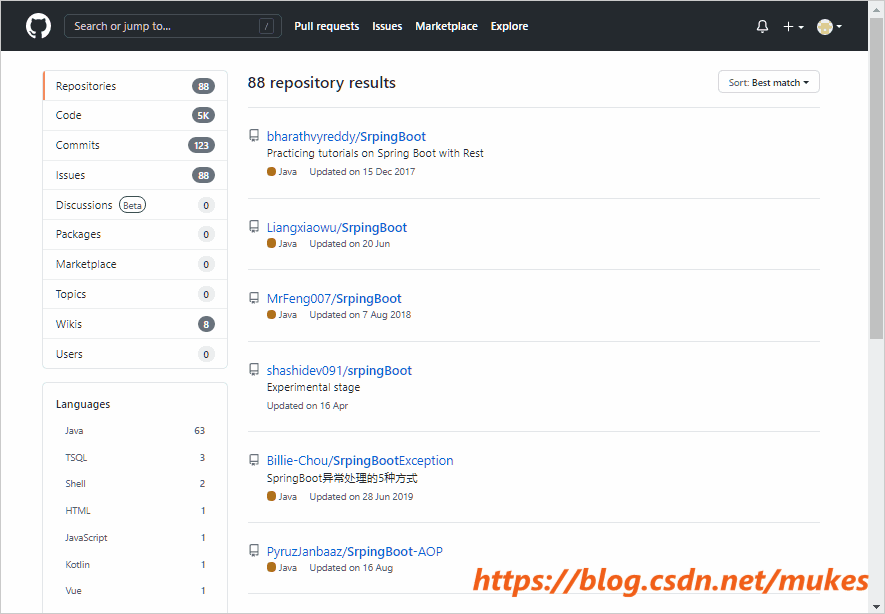Click repo icon beside shashidev091/srpingBoot
Screen dimensions: 885x614
254,369
